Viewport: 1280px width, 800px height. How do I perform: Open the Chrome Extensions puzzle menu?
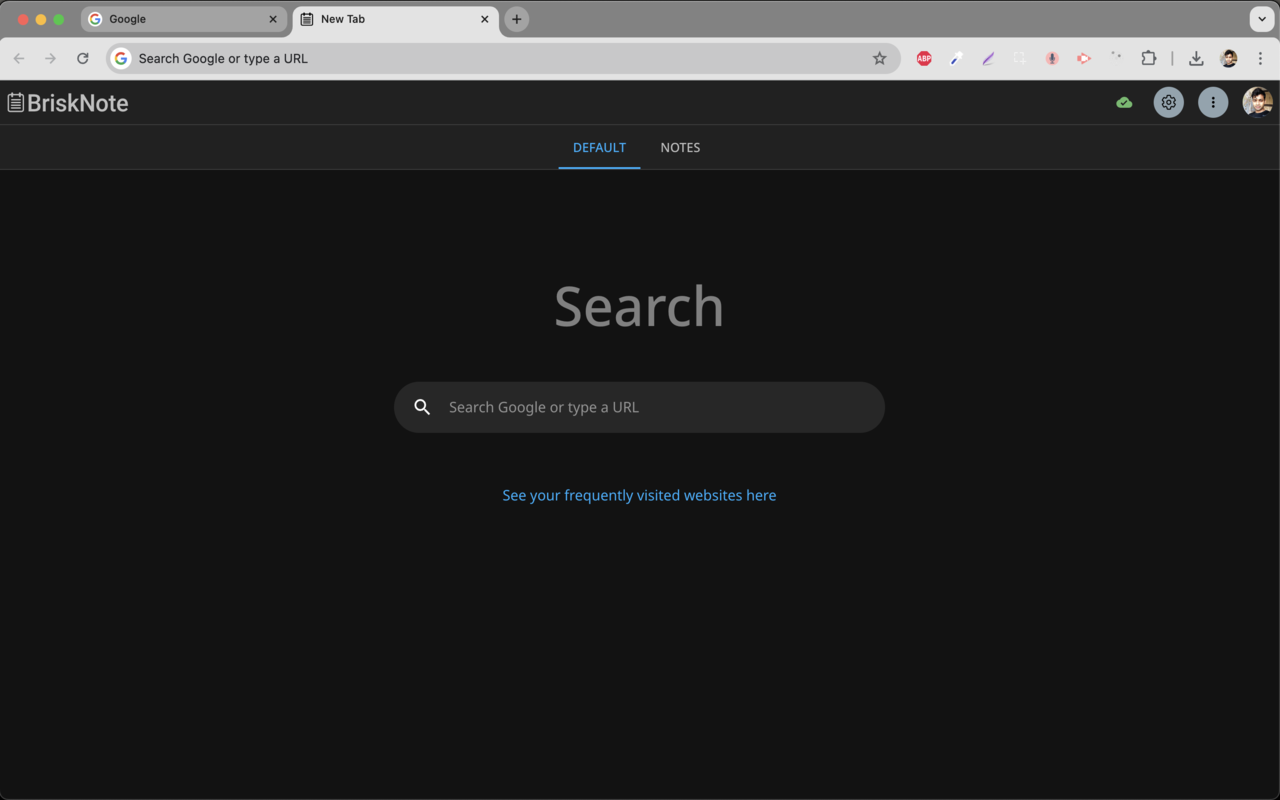1148,58
